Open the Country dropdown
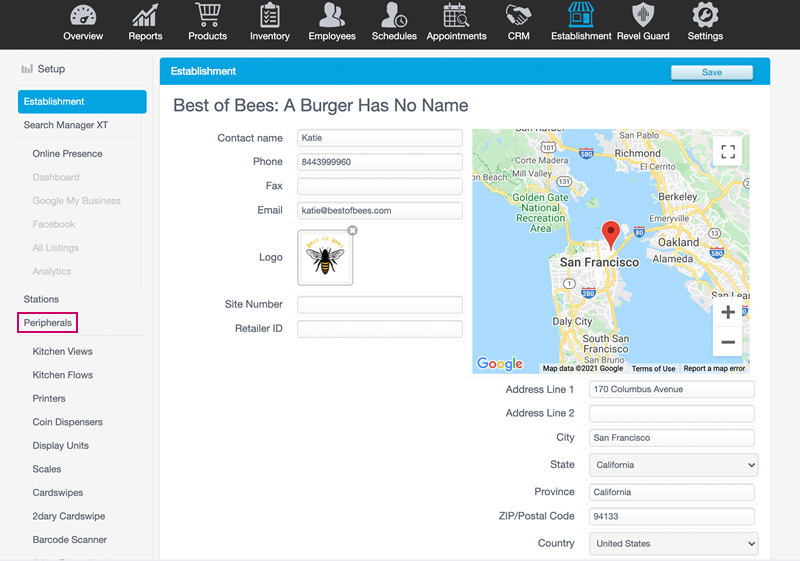 673,544
